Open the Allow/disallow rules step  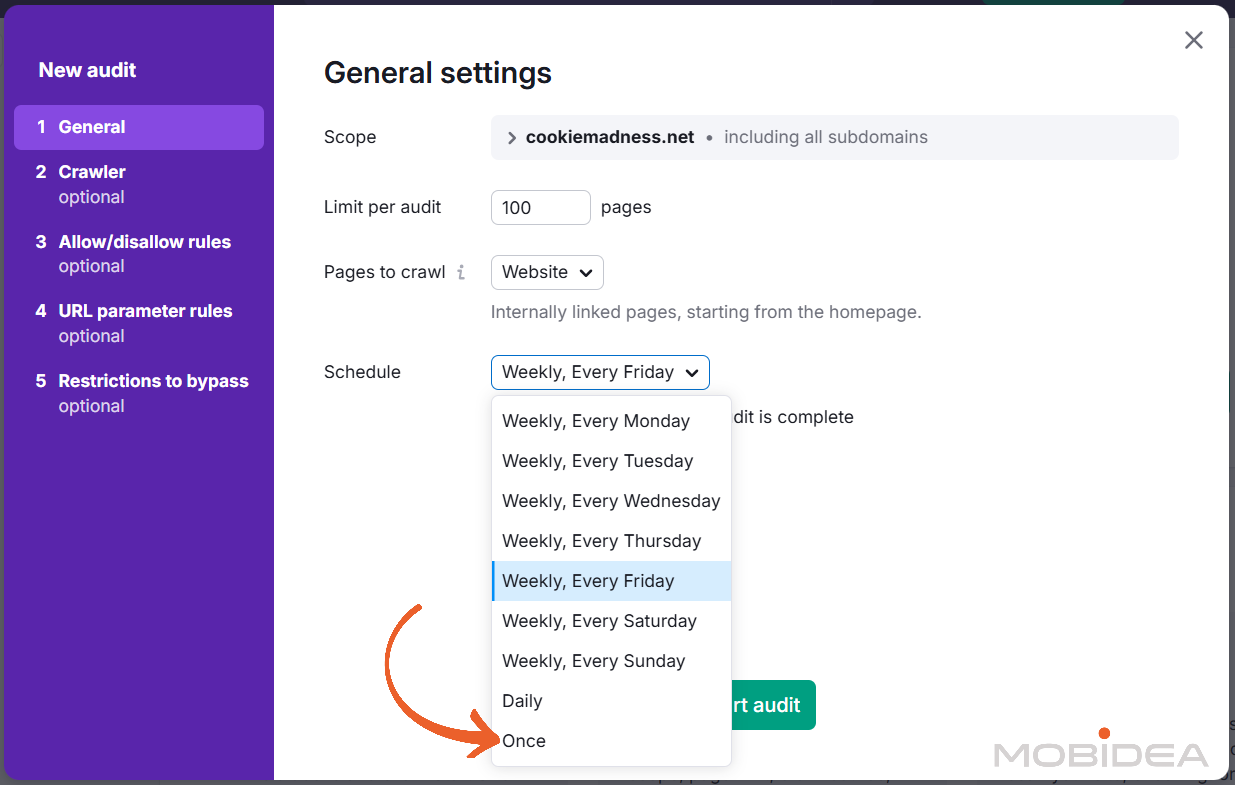[144, 242]
